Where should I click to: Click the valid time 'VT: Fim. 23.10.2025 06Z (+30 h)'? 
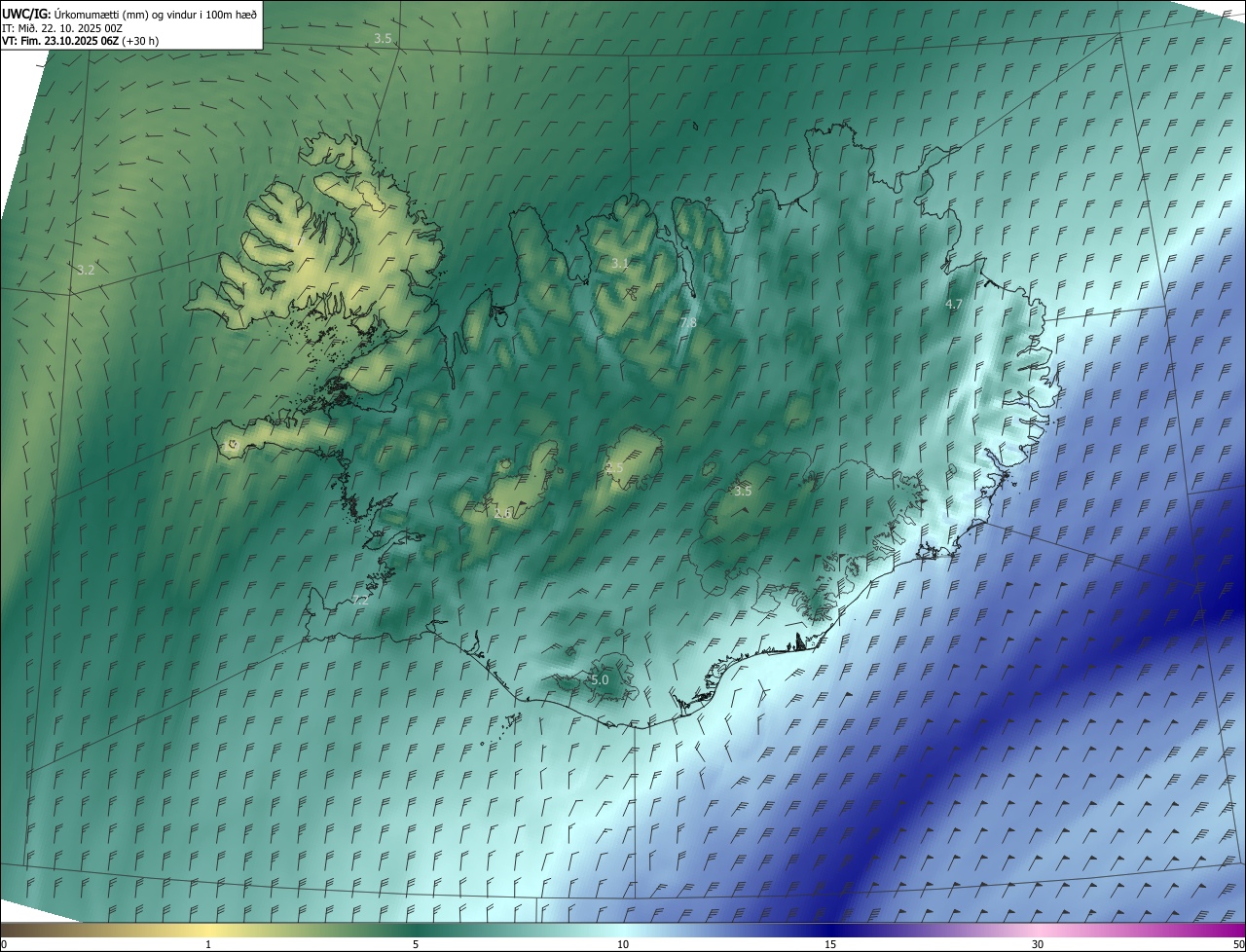81,41
